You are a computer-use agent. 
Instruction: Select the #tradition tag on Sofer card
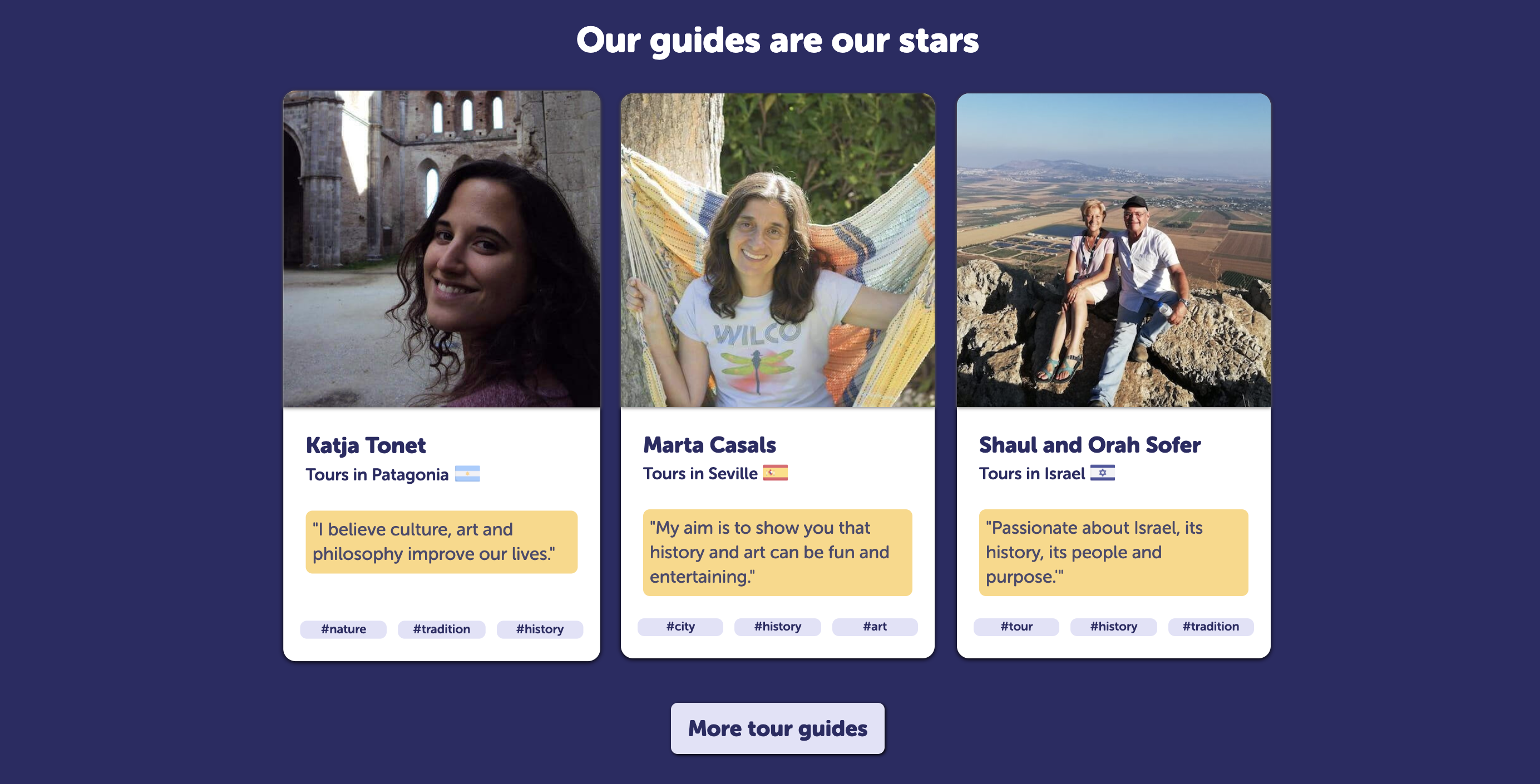pyautogui.click(x=1211, y=626)
